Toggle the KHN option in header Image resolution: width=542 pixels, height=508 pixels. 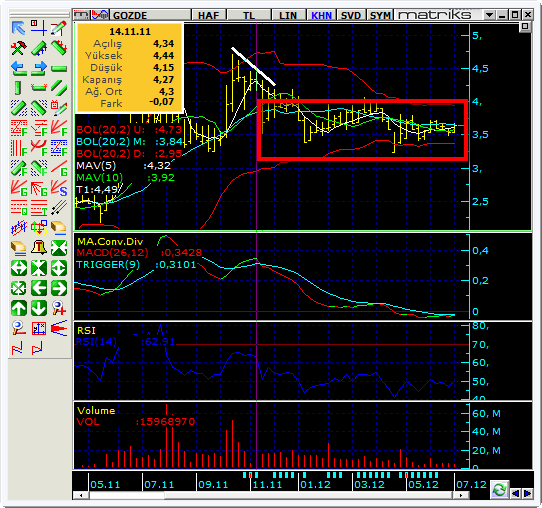321,15
